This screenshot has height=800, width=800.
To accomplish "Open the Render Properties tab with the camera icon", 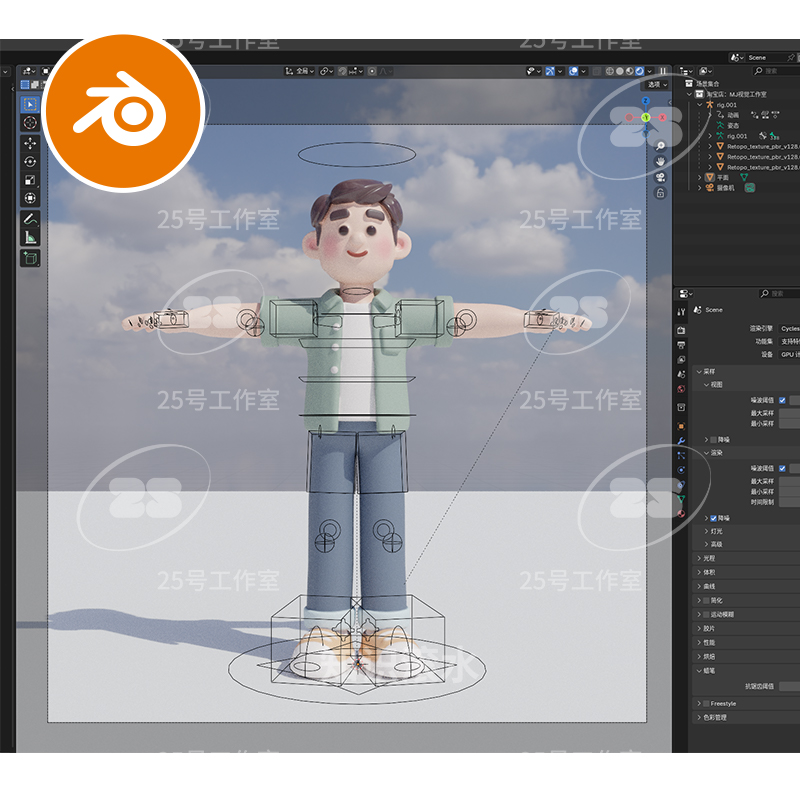I will 681,328.
